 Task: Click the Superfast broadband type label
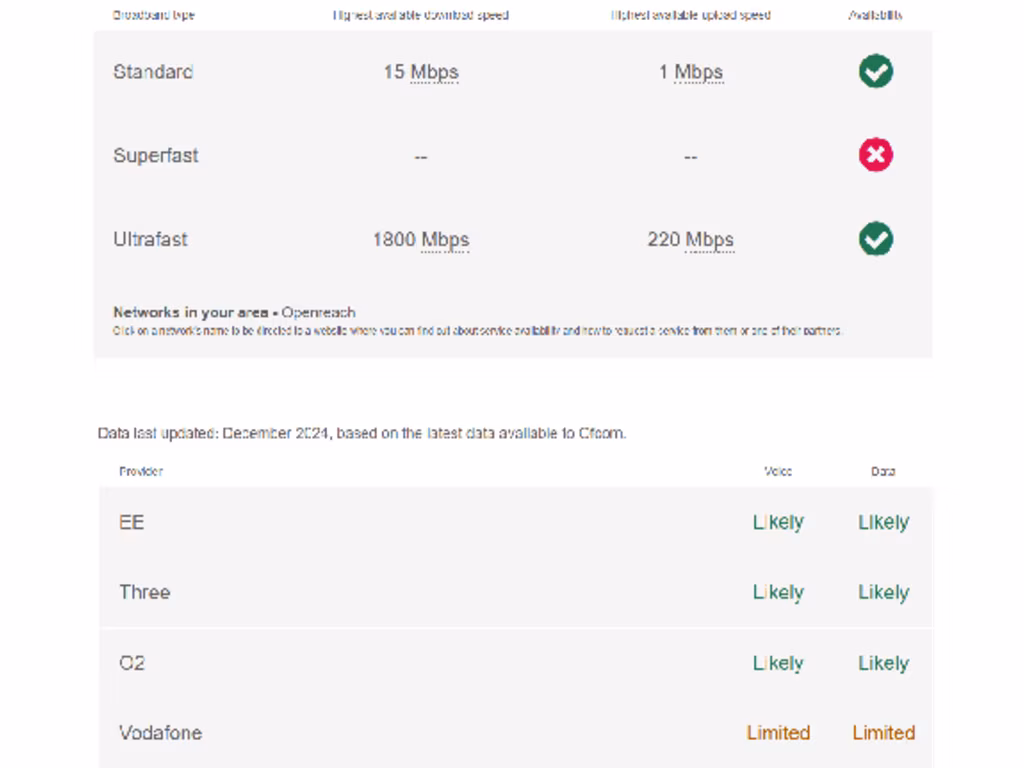[x=155, y=156]
